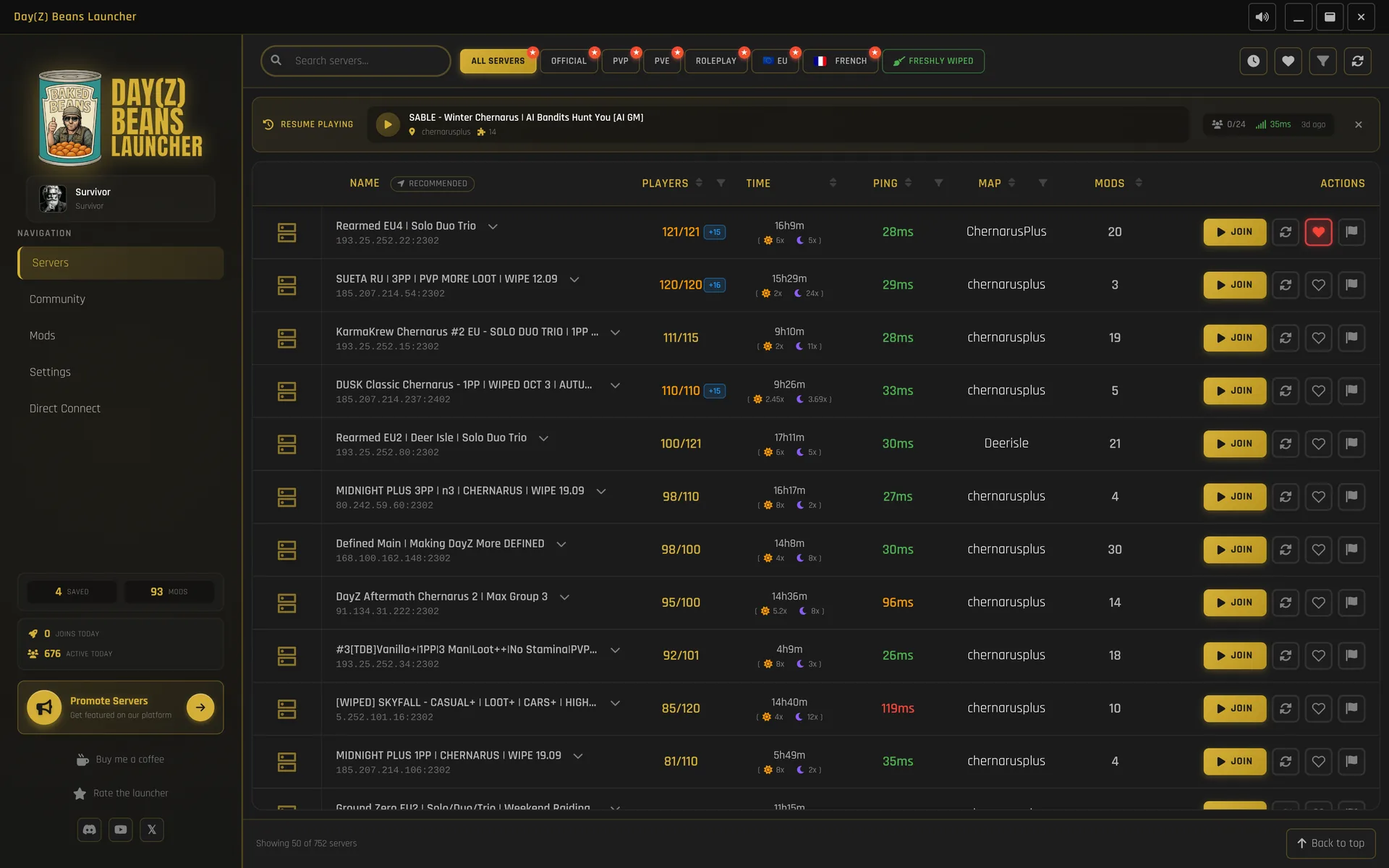Open Rate the launcher link
This screenshot has height=868, width=1389.
pyautogui.click(x=120, y=793)
